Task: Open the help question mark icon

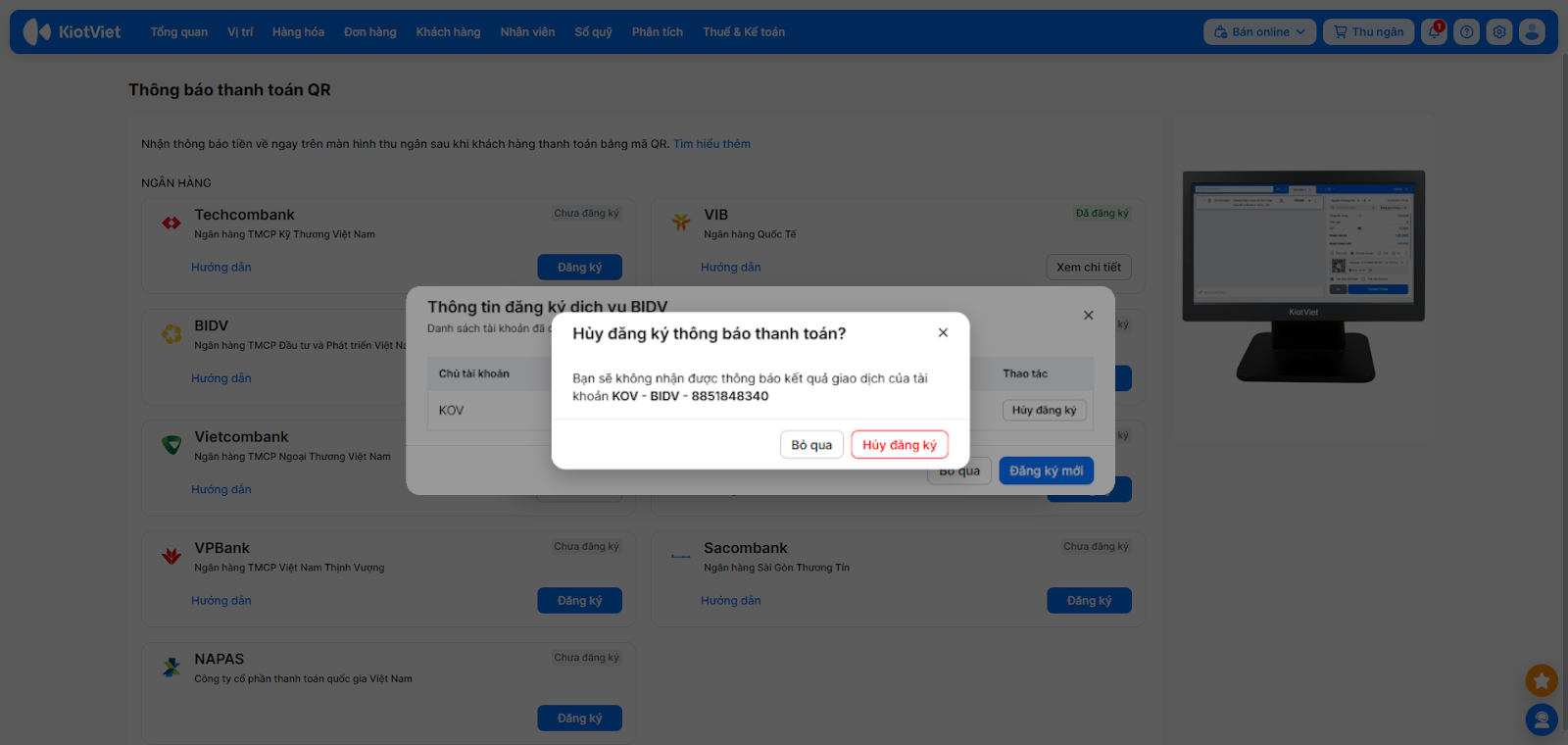Action: (x=1467, y=31)
